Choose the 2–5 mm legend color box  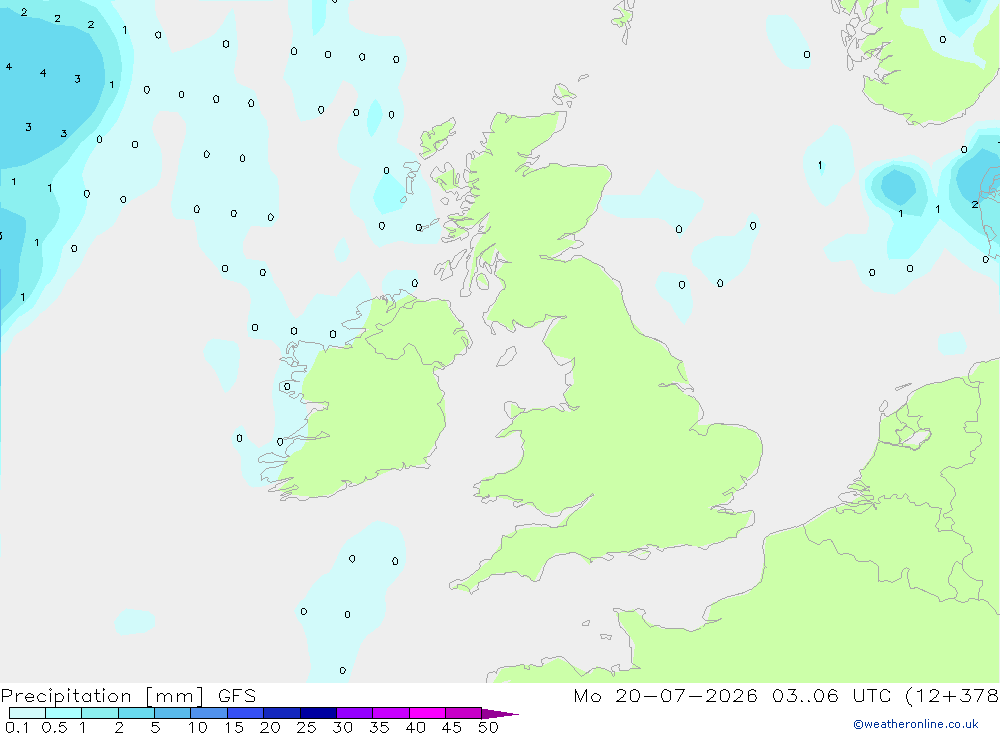point(136,713)
